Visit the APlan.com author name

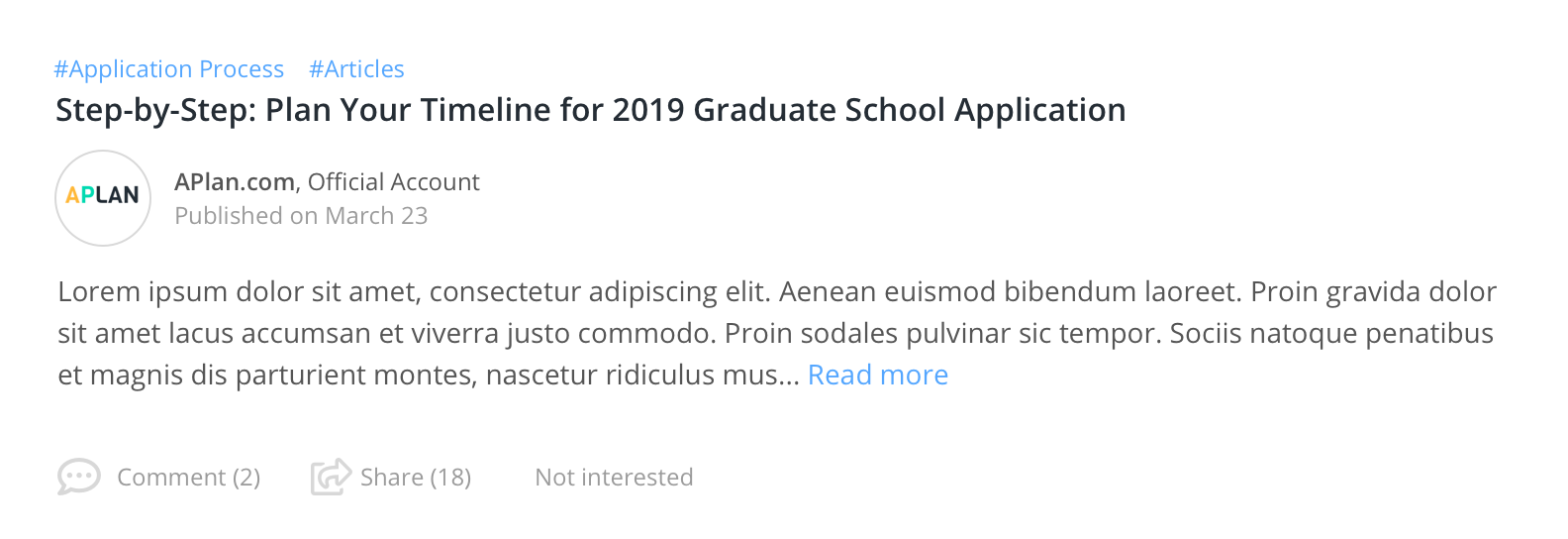(235, 182)
